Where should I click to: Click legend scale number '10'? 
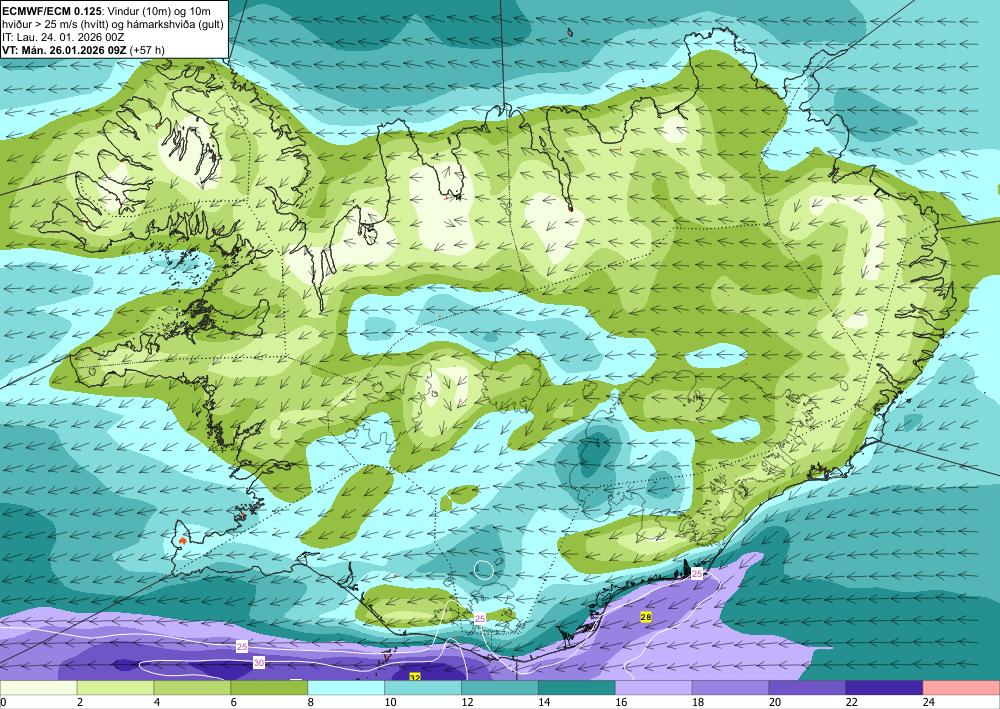tap(390, 702)
